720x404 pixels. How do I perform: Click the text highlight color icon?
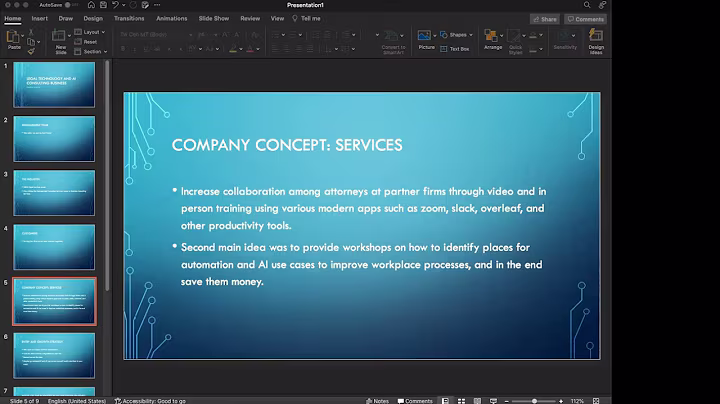pos(233,49)
